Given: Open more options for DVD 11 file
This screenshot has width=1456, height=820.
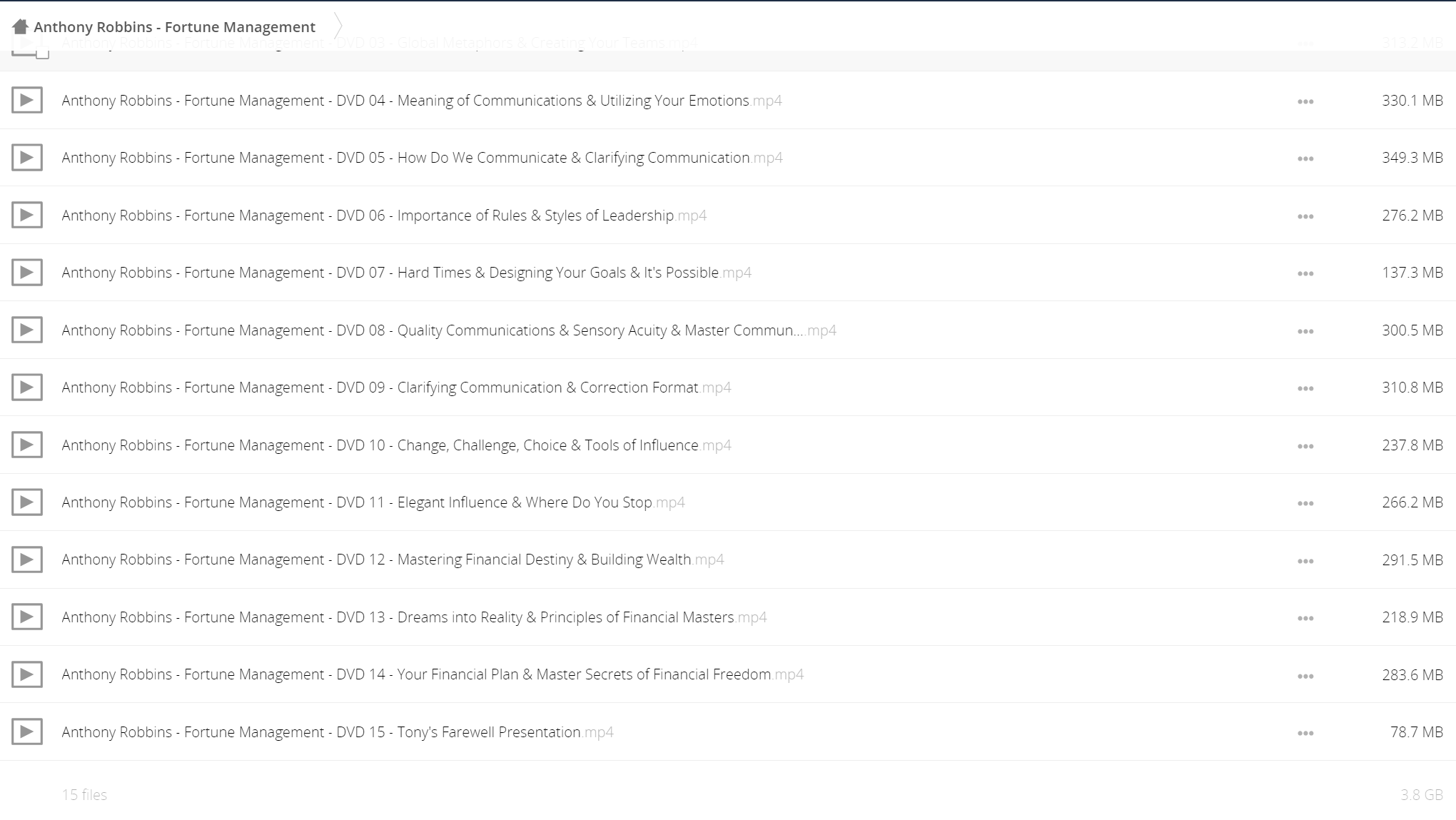Looking at the screenshot, I should coord(1305,503).
